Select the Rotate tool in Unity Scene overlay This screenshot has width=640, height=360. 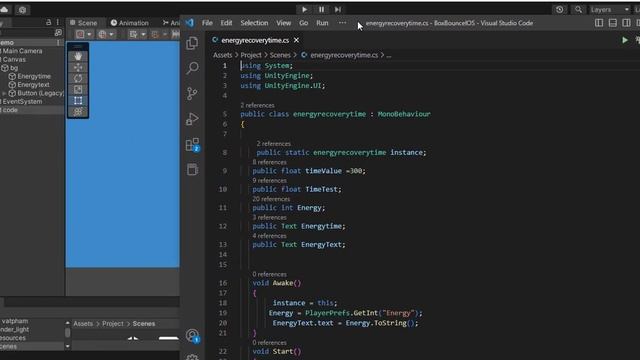click(x=78, y=78)
